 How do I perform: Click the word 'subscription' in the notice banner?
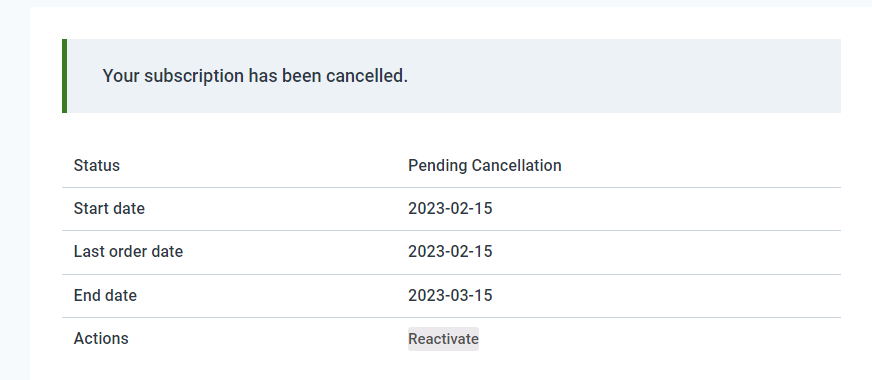pyautogui.click(x=194, y=77)
